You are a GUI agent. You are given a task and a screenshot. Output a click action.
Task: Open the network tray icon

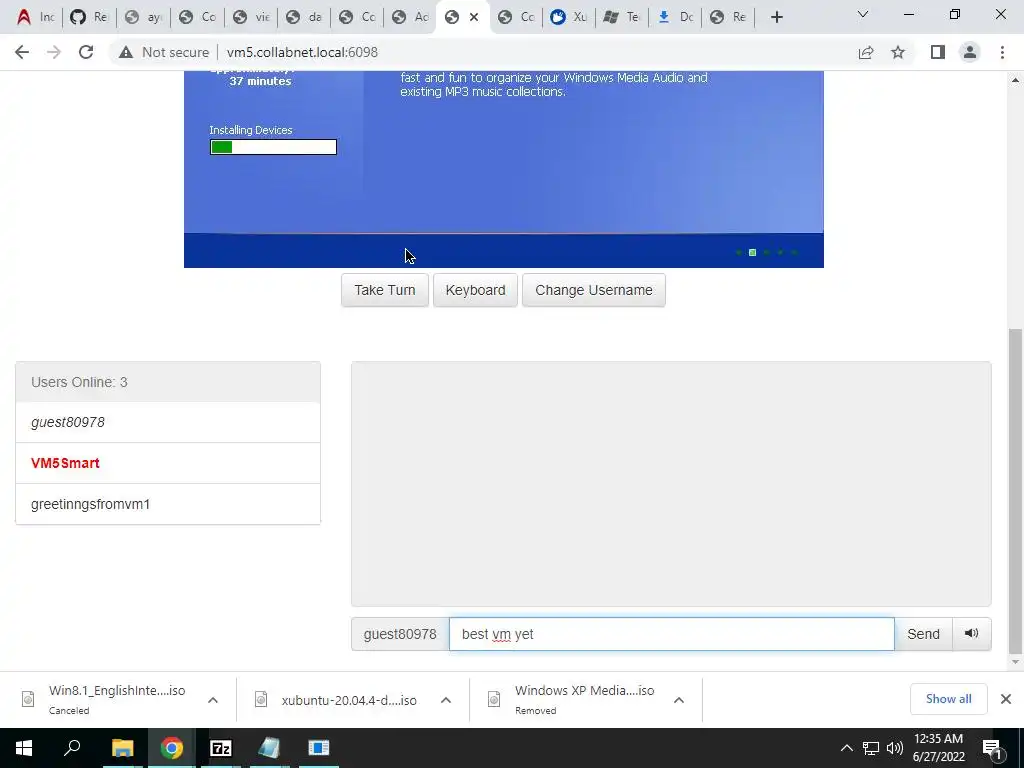(x=871, y=748)
